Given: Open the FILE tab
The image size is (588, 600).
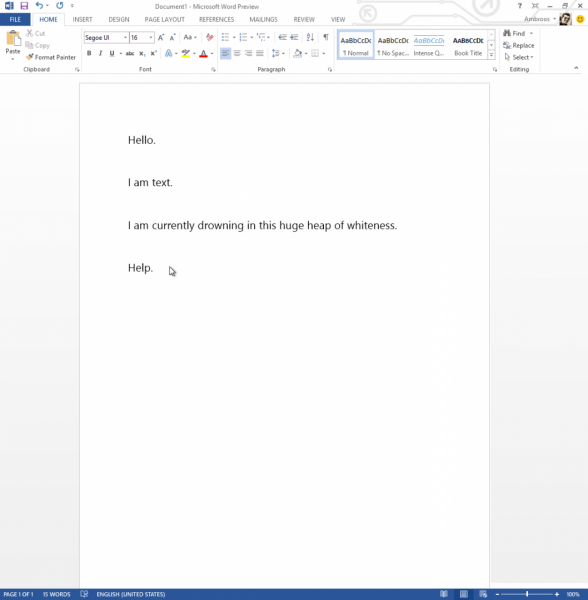Looking at the screenshot, I should click(x=15, y=20).
